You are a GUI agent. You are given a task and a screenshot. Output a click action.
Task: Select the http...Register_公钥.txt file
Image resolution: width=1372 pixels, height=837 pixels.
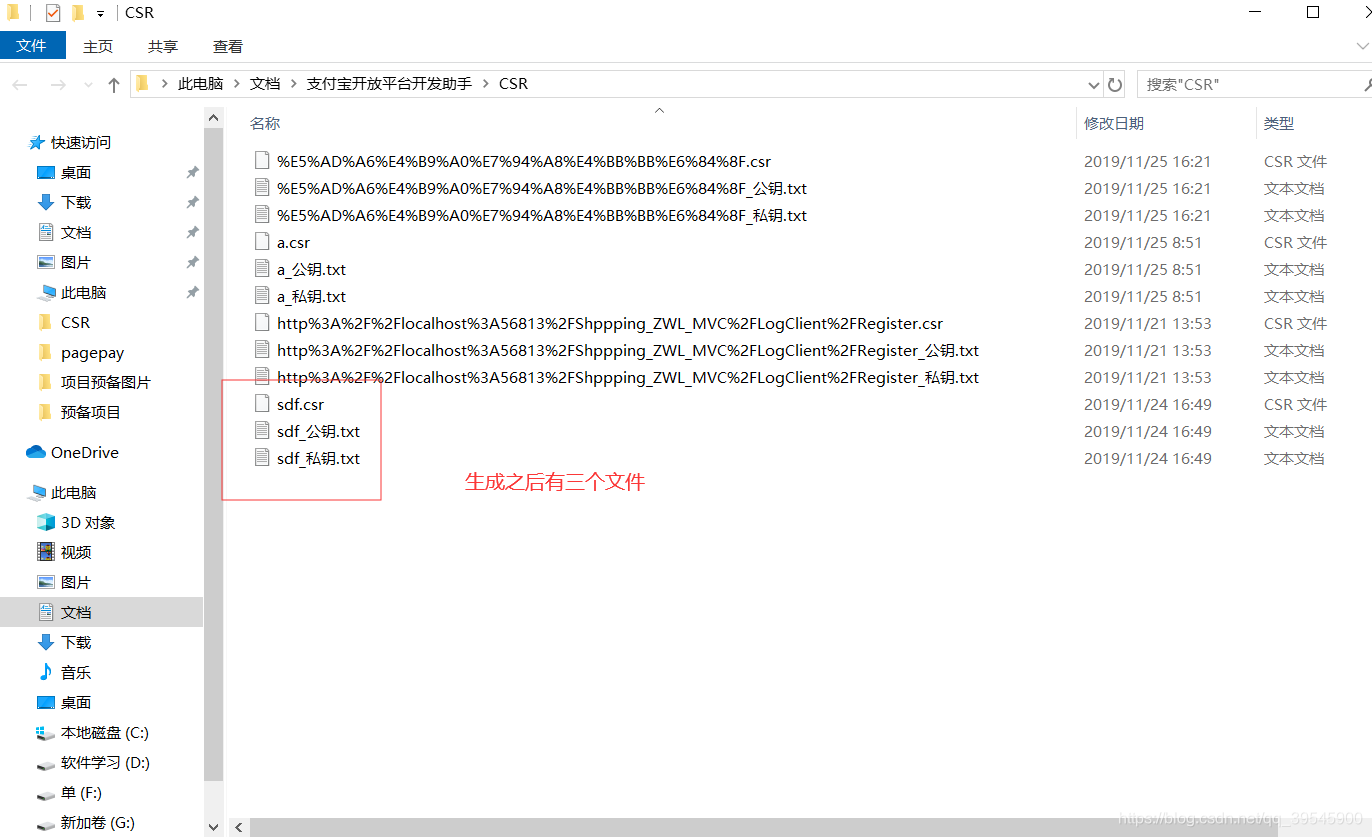[628, 350]
